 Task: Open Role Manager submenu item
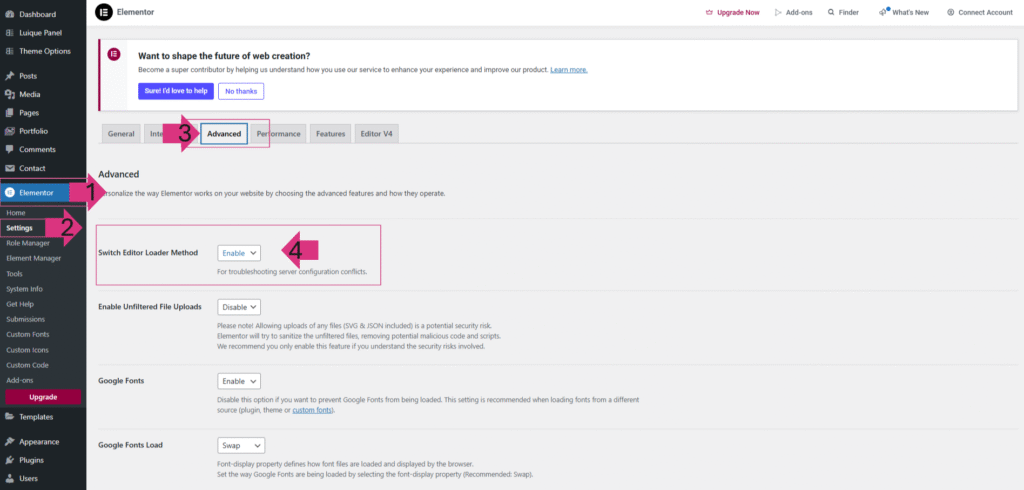coord(27,243)
